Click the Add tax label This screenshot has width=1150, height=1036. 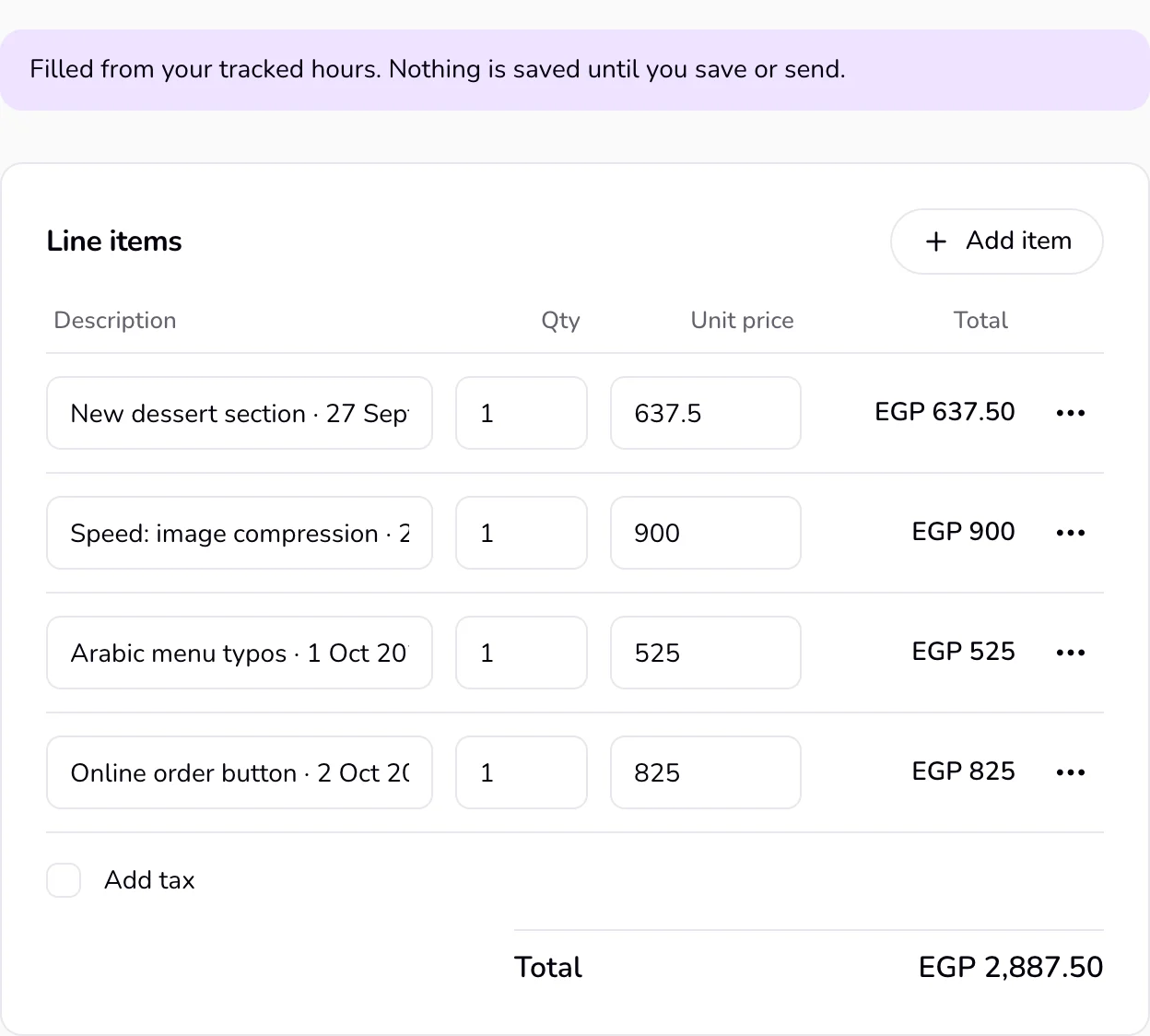[x=149, y=880]
